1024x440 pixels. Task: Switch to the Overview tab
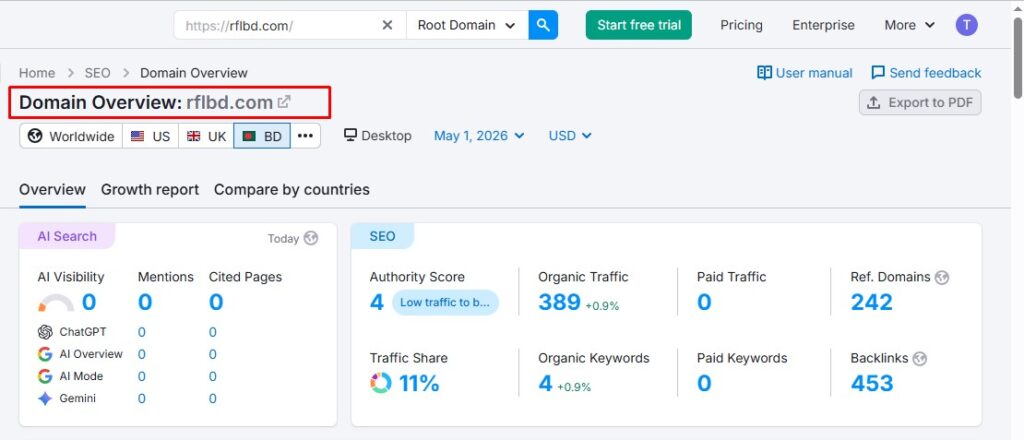click(x=52, y=189)
